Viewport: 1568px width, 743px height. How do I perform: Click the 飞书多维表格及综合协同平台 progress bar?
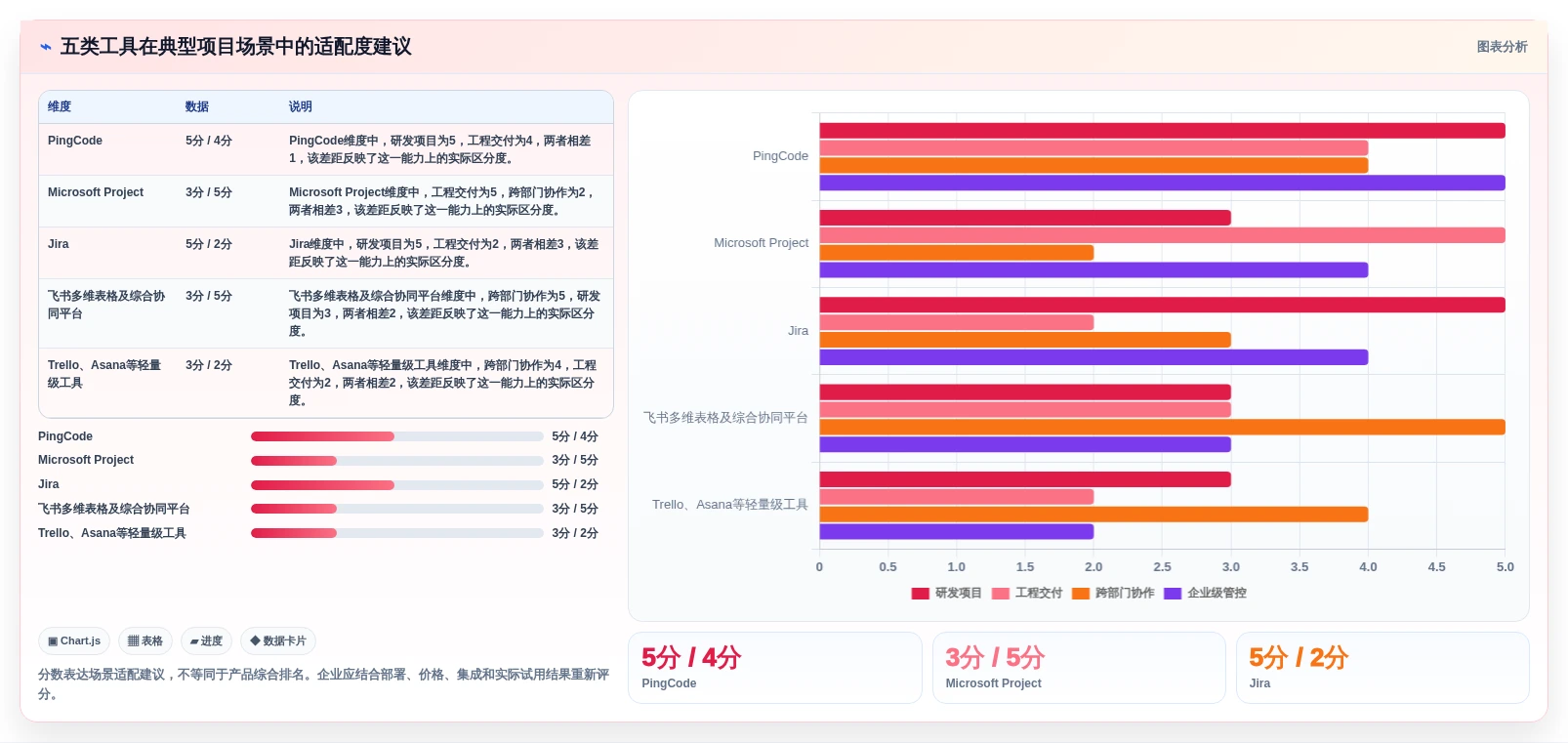point(397,509)
